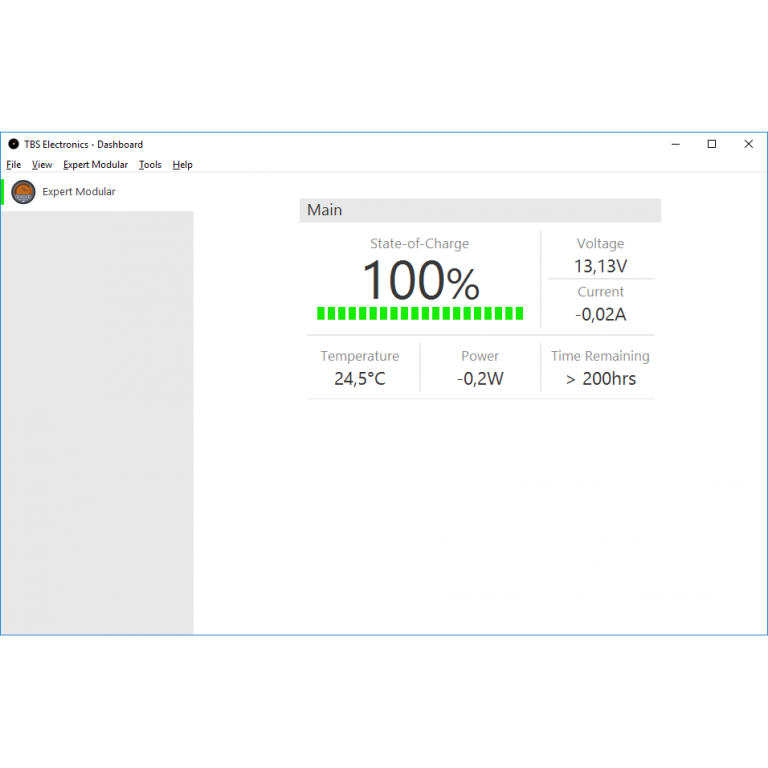Open the Tools menu
Viewport: 768px width, 768px height.
click(x=150, y=165)
